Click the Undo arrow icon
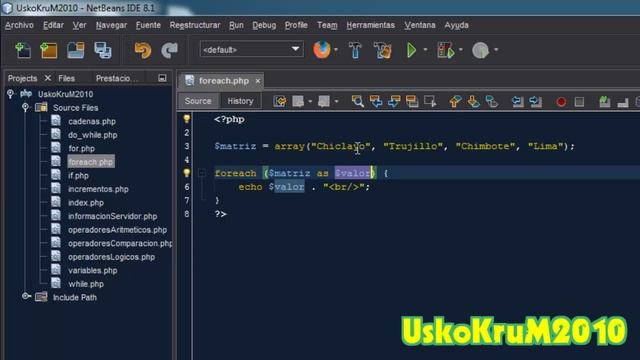This screenshot has height=360, width=640. click(143, 50)
